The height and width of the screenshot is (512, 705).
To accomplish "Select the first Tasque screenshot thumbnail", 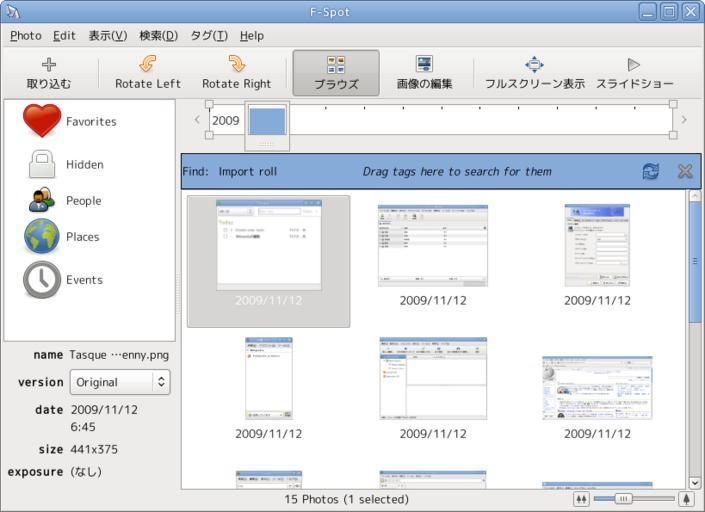I will [268, 245].
